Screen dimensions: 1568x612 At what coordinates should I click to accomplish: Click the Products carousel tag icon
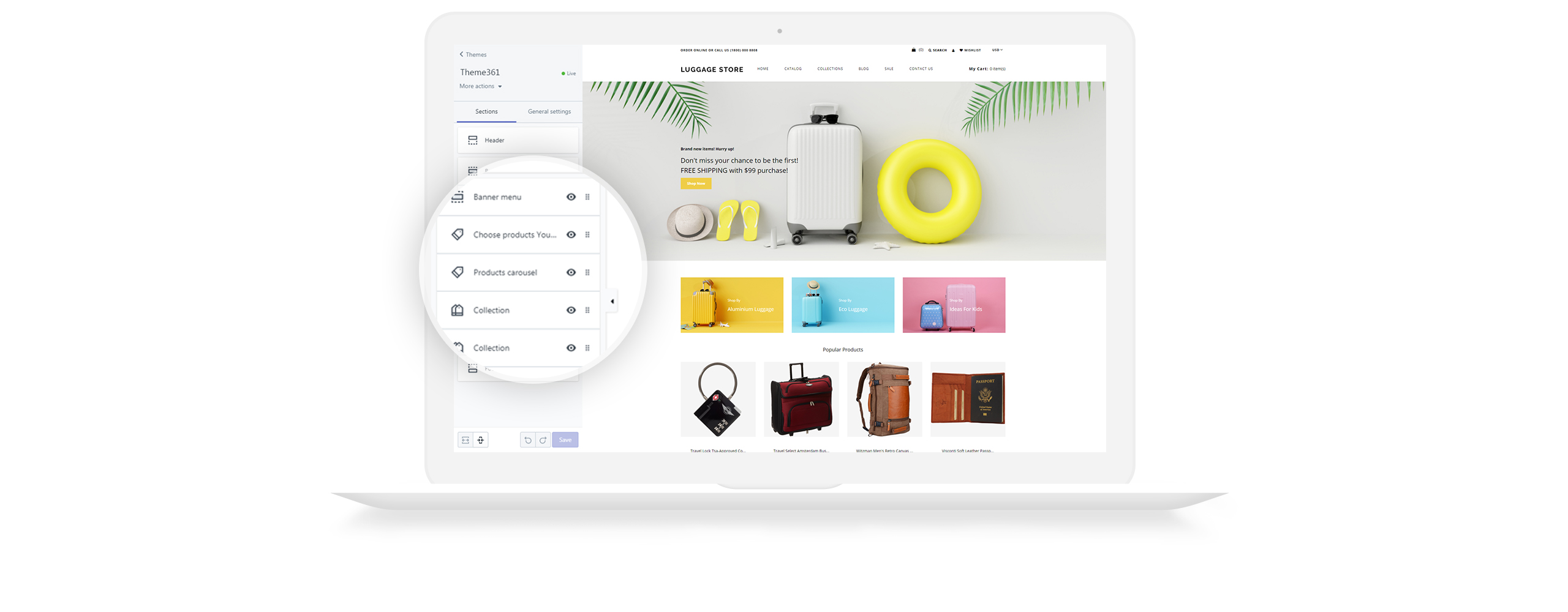(458, 272)
